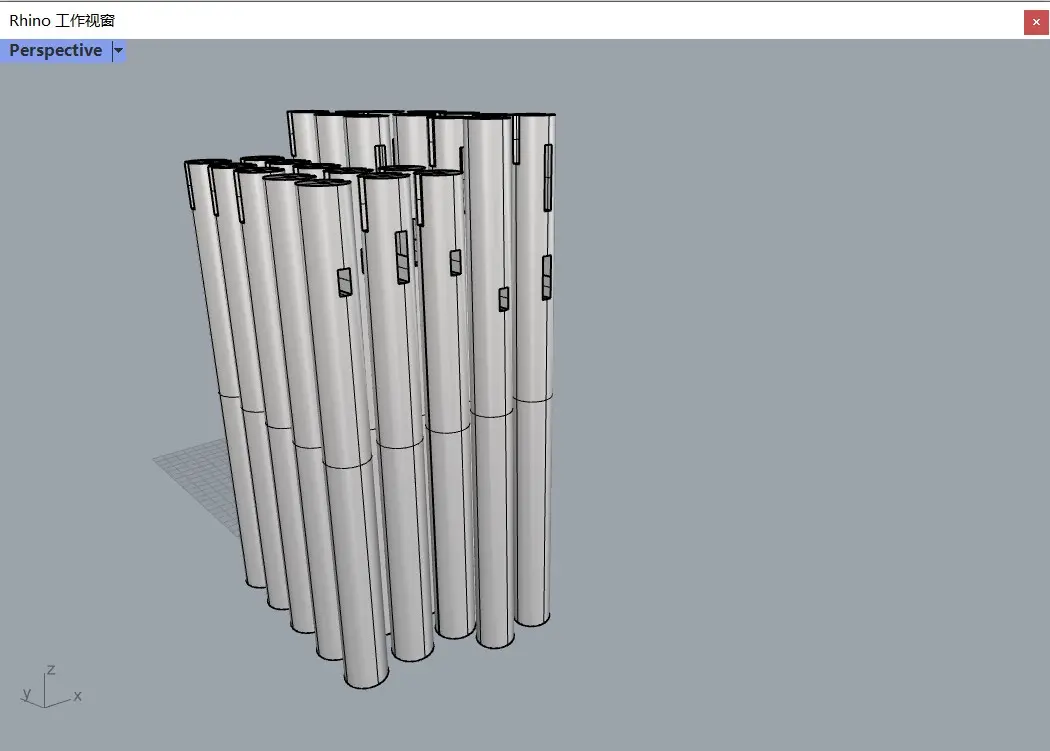This screenshot has height=751, width=1050.
Task: Click the Y axis label of world axes icon
Action: point(27,693)
